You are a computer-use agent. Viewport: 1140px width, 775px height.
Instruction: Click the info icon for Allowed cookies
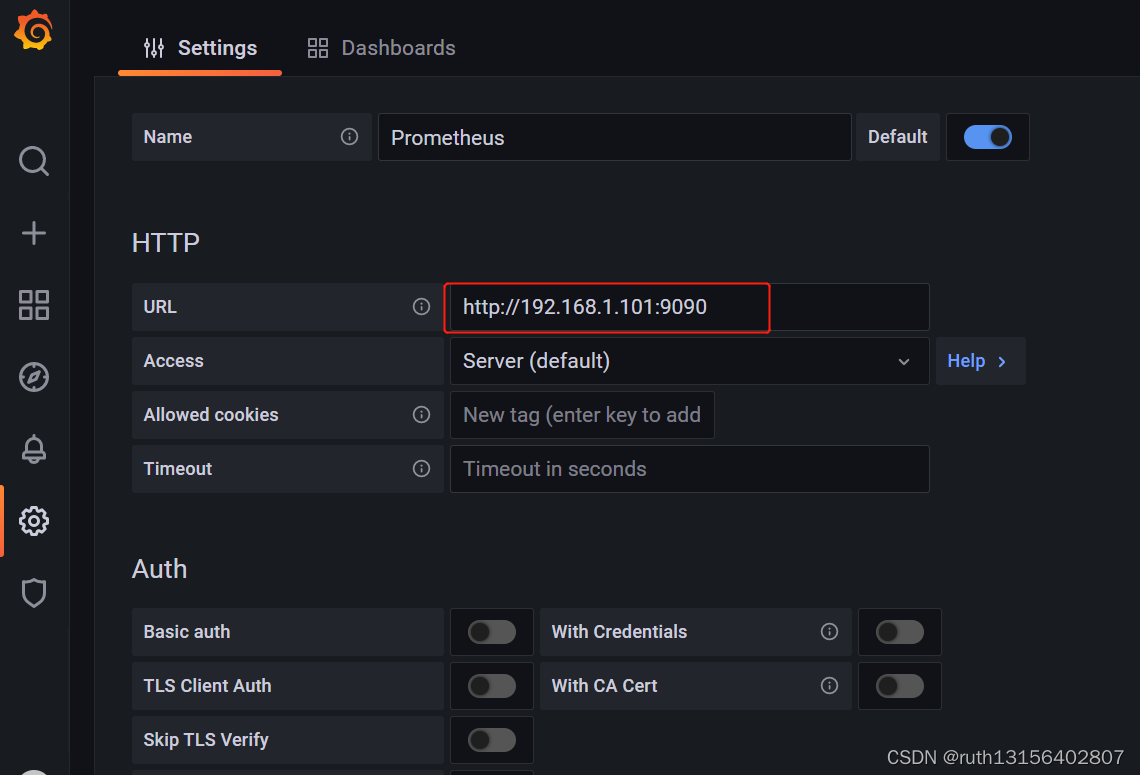click(x=421, y=414)
